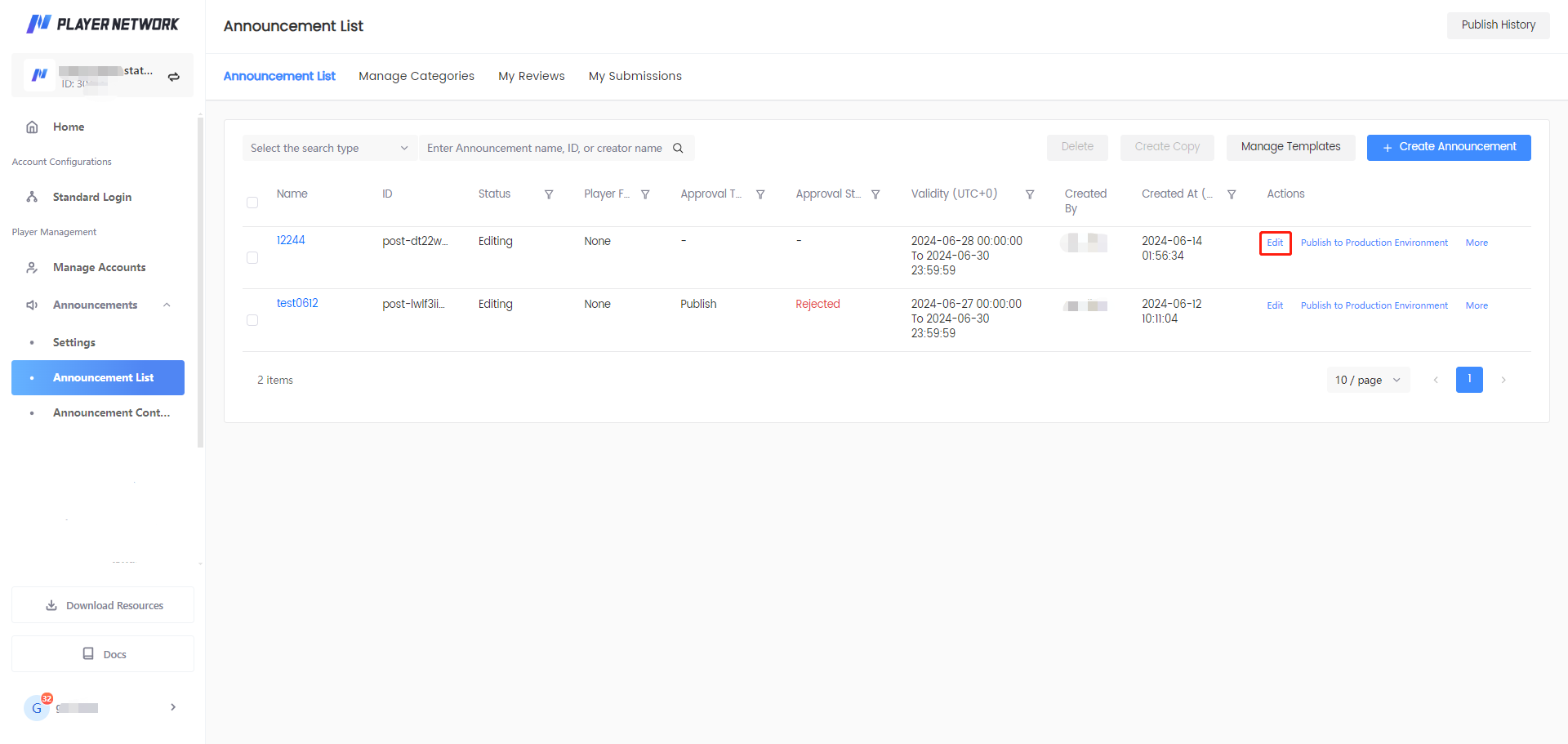Switch to the Manage Categories tab
The image size is (1568, 744).
[x=416, y=76]
